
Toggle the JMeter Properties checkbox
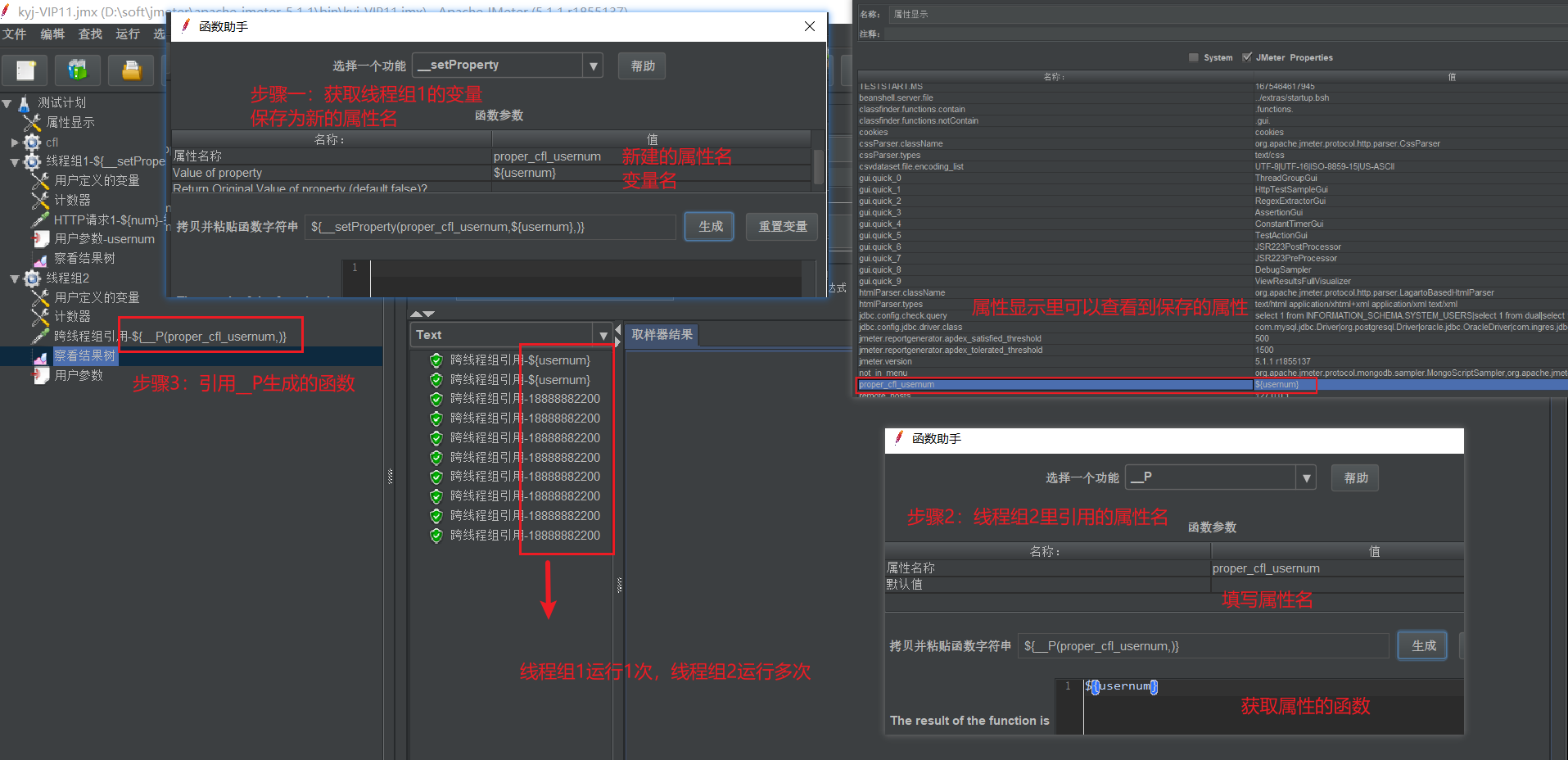point(1247,57)
